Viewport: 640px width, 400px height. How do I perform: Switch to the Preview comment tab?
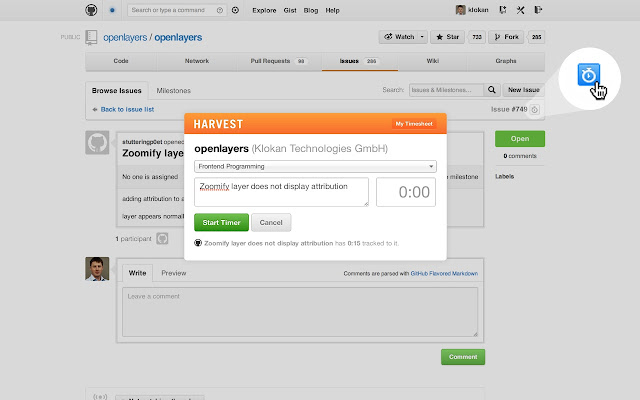tap(173, 273)
